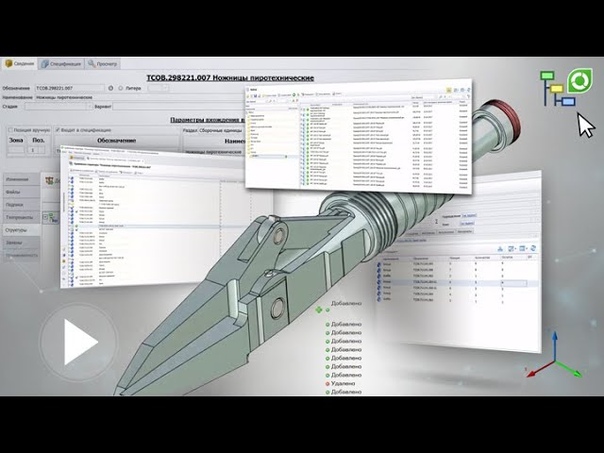
Task: Click the Обозначение input field
Action: [68, 88]
